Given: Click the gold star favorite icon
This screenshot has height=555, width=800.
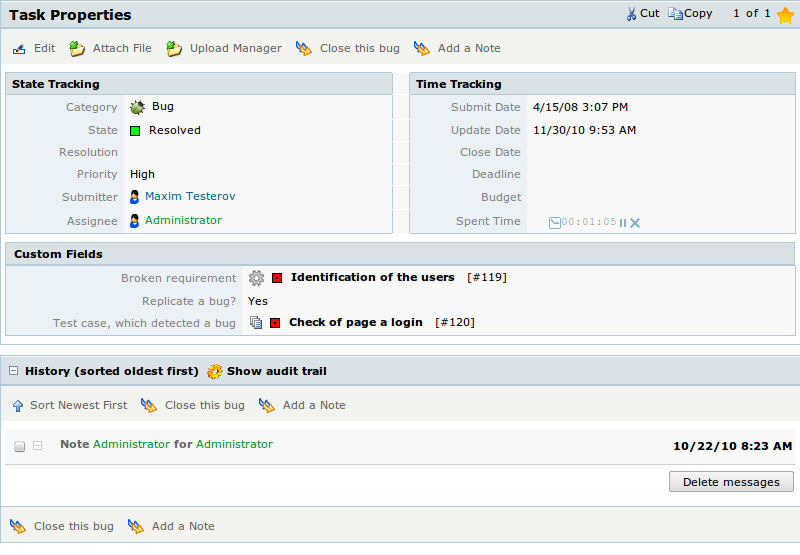Looking at the screenshot, I should pos(785,15).
